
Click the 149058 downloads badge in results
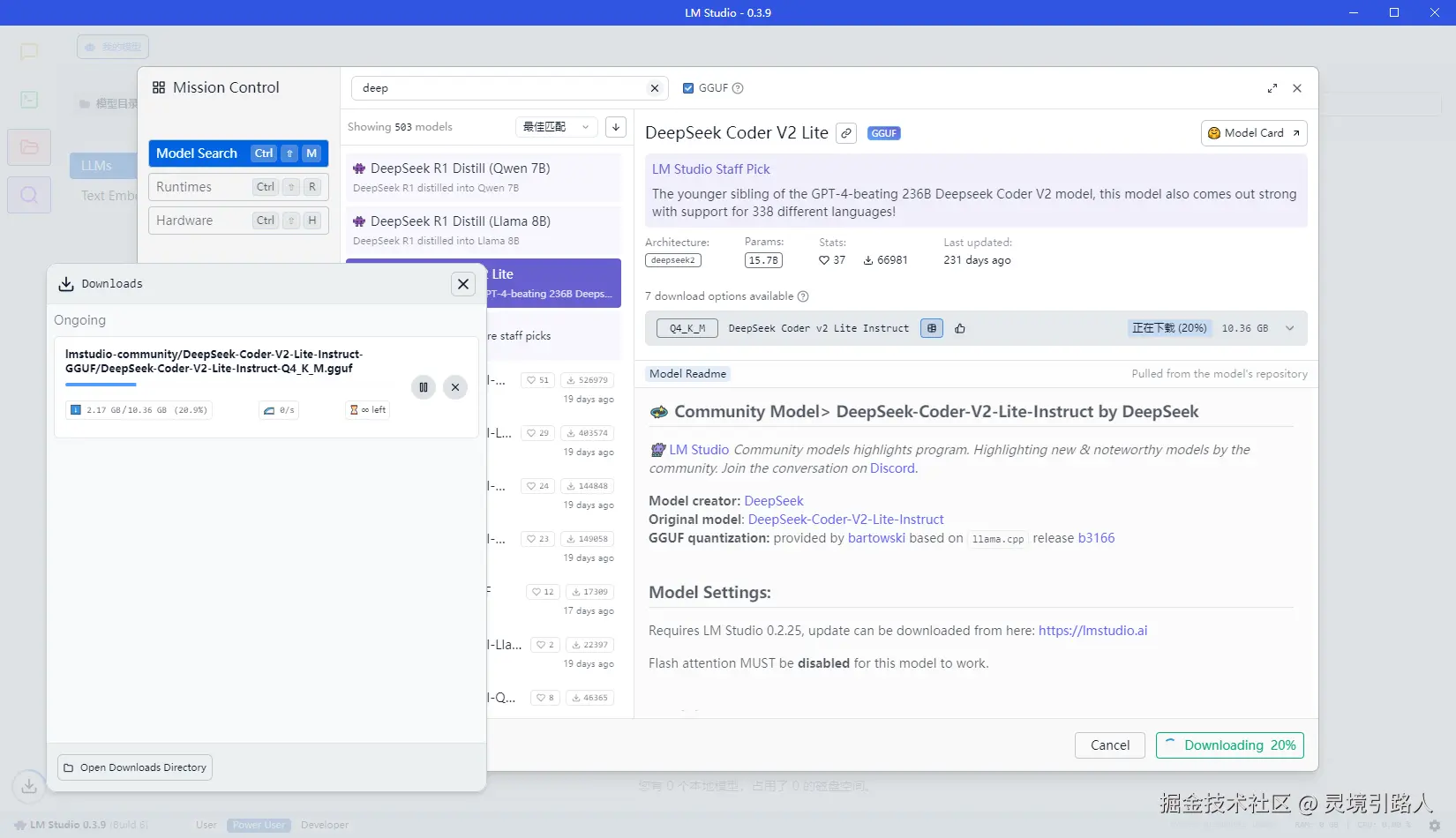click(588, 539)
